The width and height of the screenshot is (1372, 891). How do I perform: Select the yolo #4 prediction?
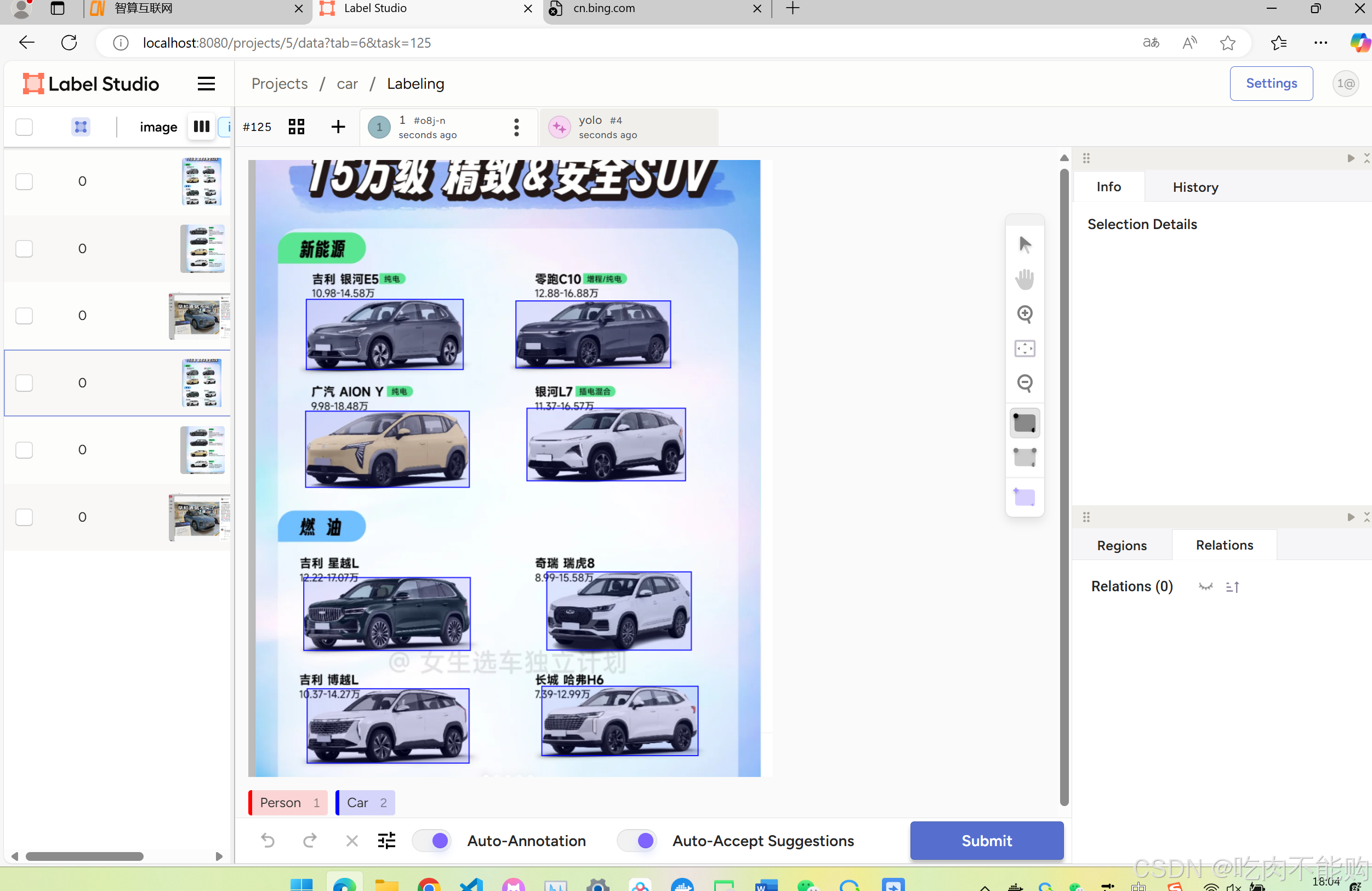point(629,127)
